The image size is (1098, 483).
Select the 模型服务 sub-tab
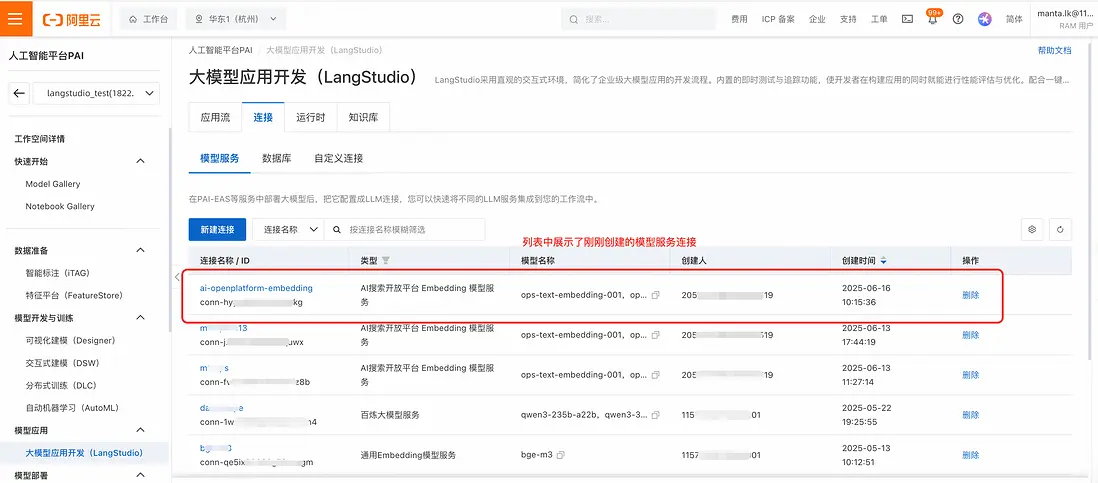pos(219,158)
